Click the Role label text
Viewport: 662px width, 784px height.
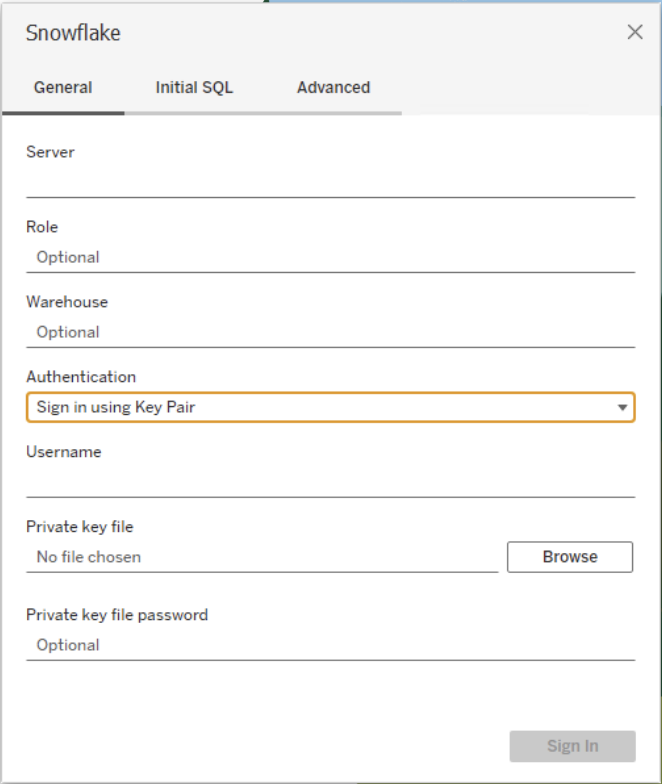42,227
